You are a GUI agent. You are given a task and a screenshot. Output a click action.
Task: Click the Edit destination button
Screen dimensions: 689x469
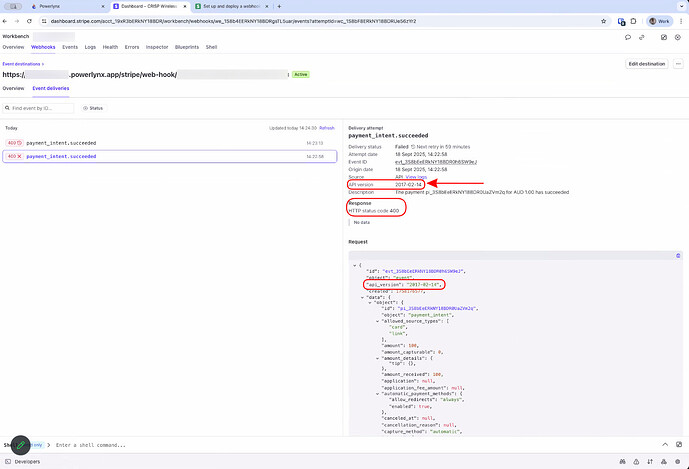click(647, 63)
